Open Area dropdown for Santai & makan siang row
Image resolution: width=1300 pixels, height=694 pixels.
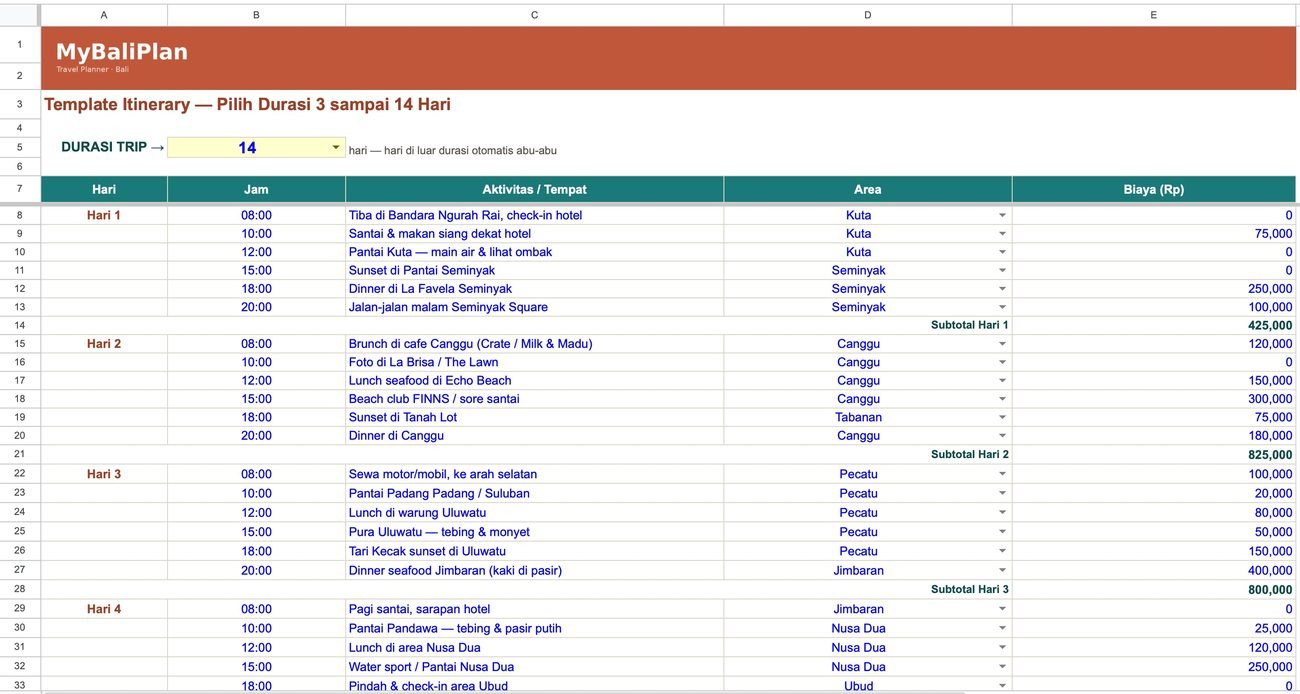coord(1002,233)
